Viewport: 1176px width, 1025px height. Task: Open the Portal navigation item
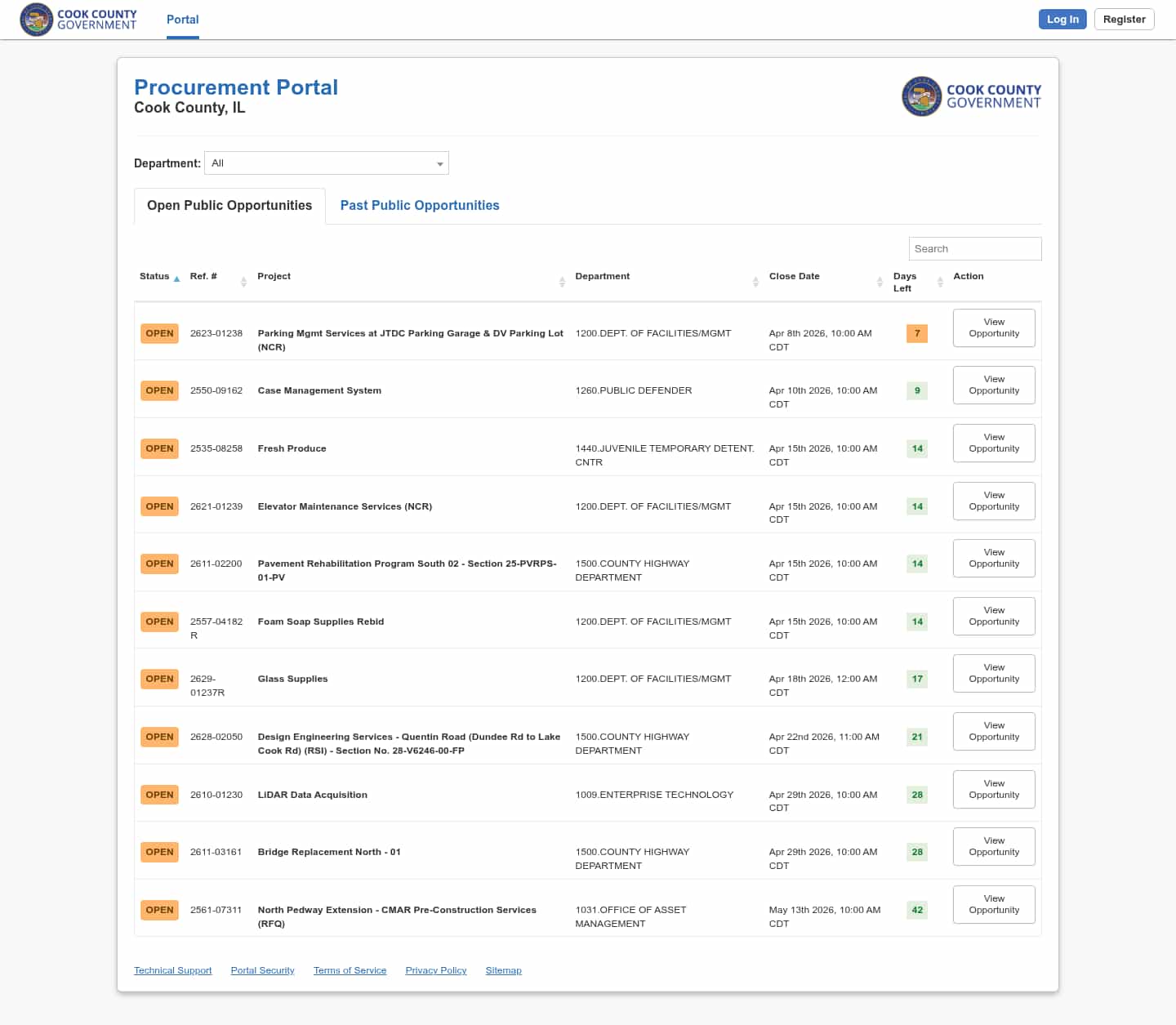tap(182, 20)
